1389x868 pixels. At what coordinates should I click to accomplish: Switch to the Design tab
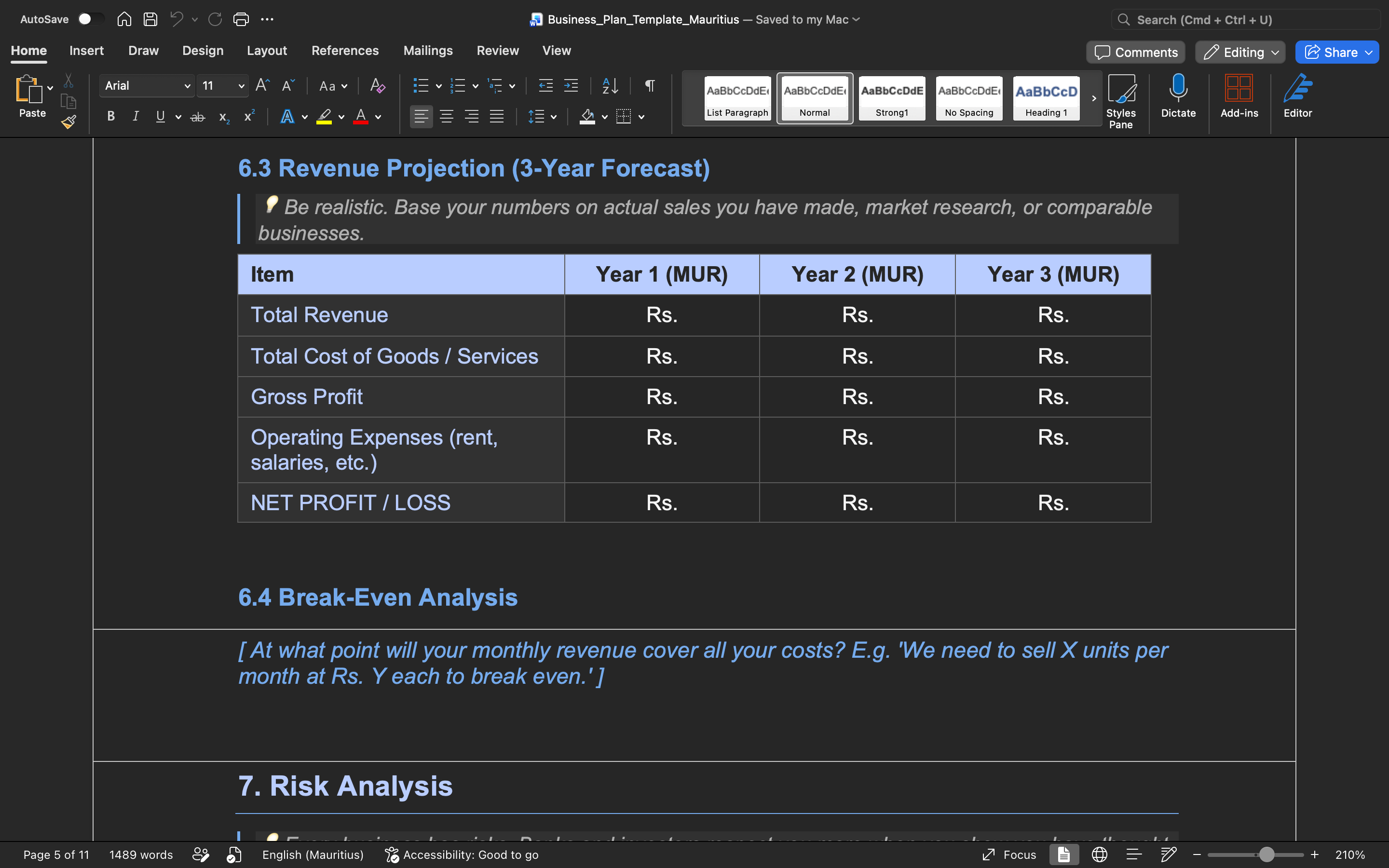203,51
